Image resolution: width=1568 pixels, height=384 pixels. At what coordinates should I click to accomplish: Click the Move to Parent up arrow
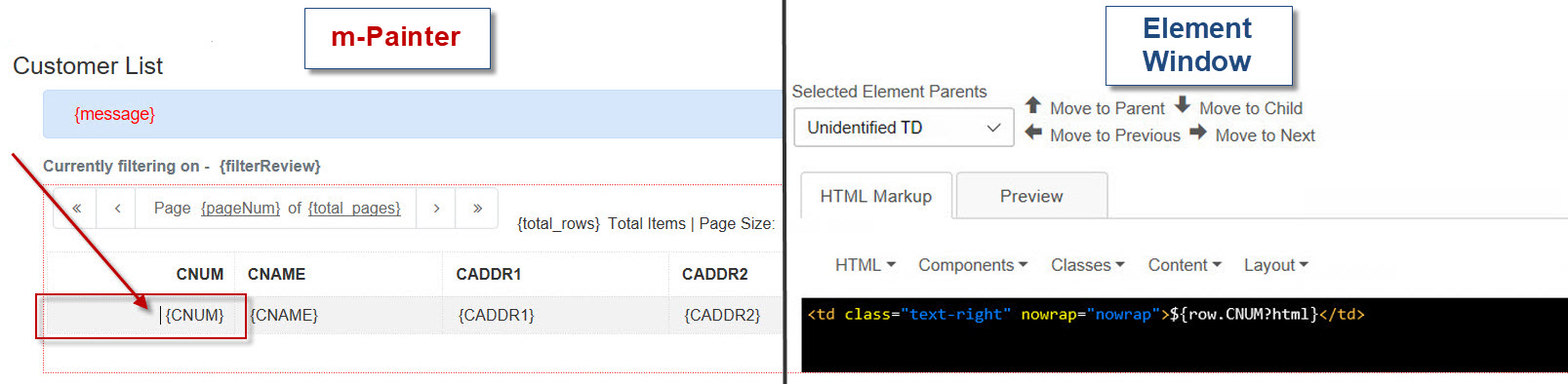(x=1033, y=105)
